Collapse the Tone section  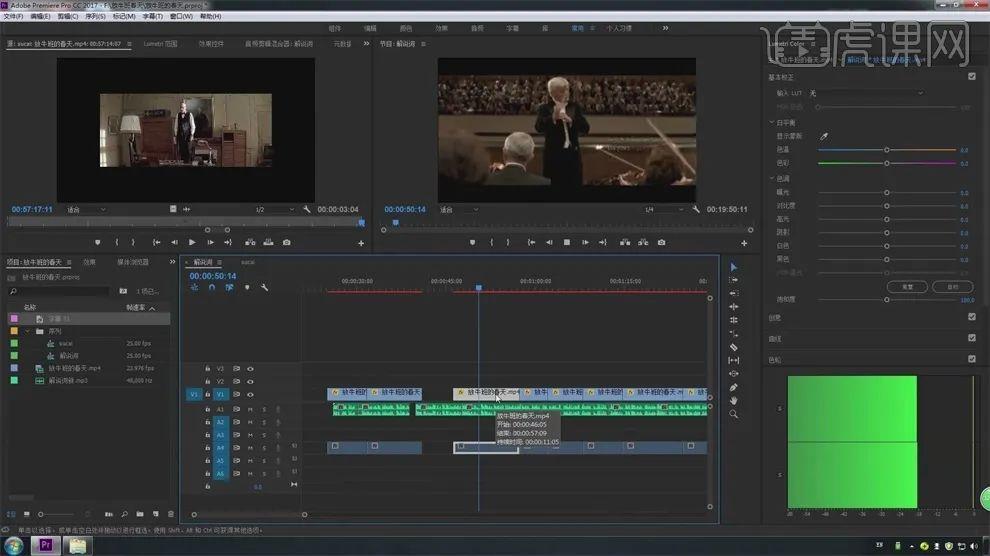click(x=772, y=179)
